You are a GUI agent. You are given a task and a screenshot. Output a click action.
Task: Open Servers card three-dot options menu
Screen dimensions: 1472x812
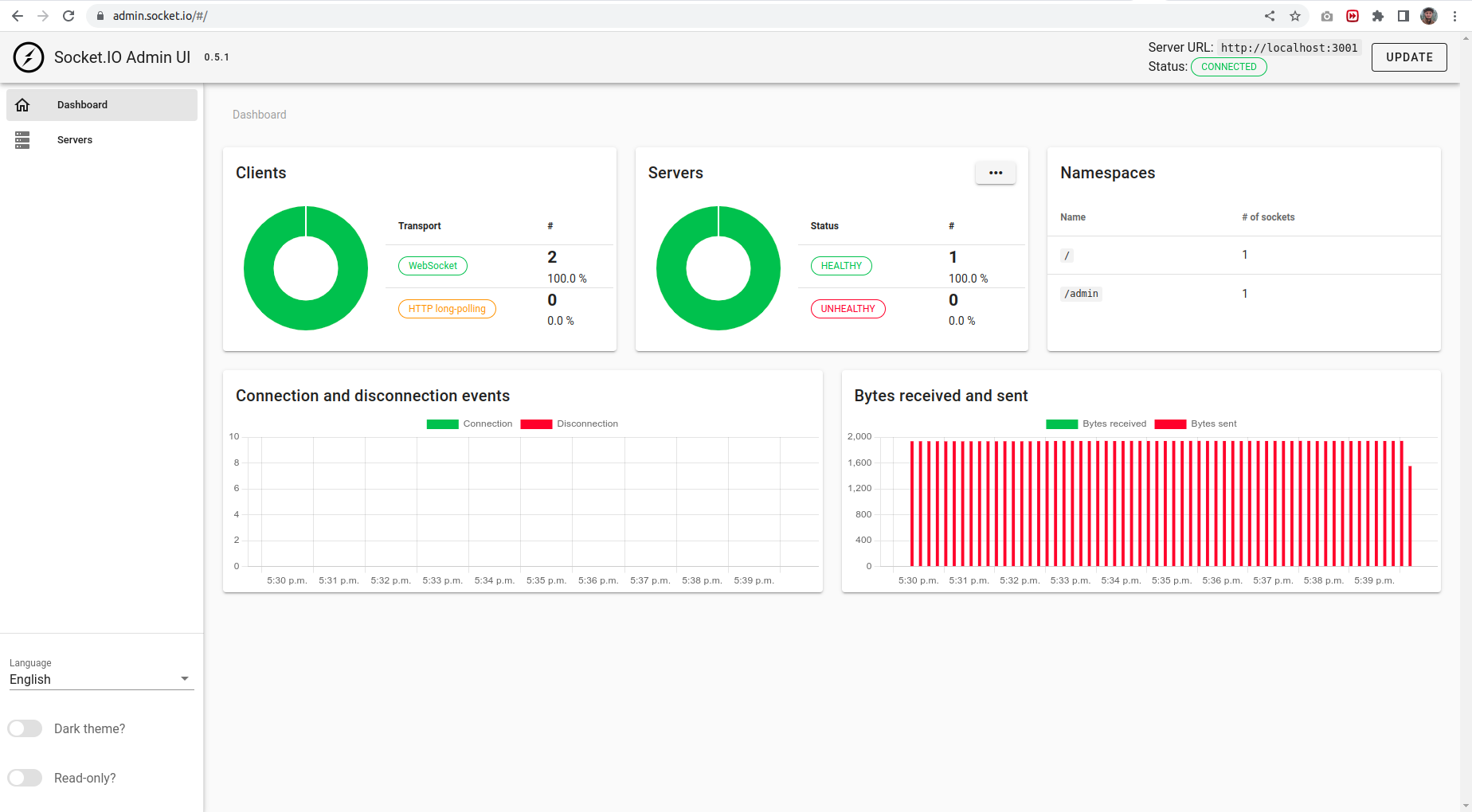(996, 173)
